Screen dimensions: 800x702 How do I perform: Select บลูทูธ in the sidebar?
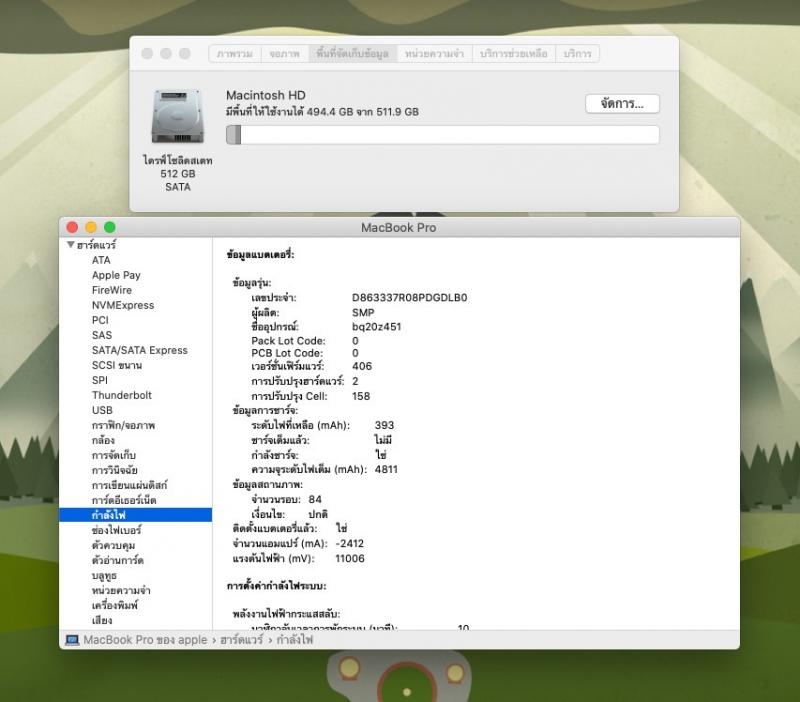(x=105, y=575)
